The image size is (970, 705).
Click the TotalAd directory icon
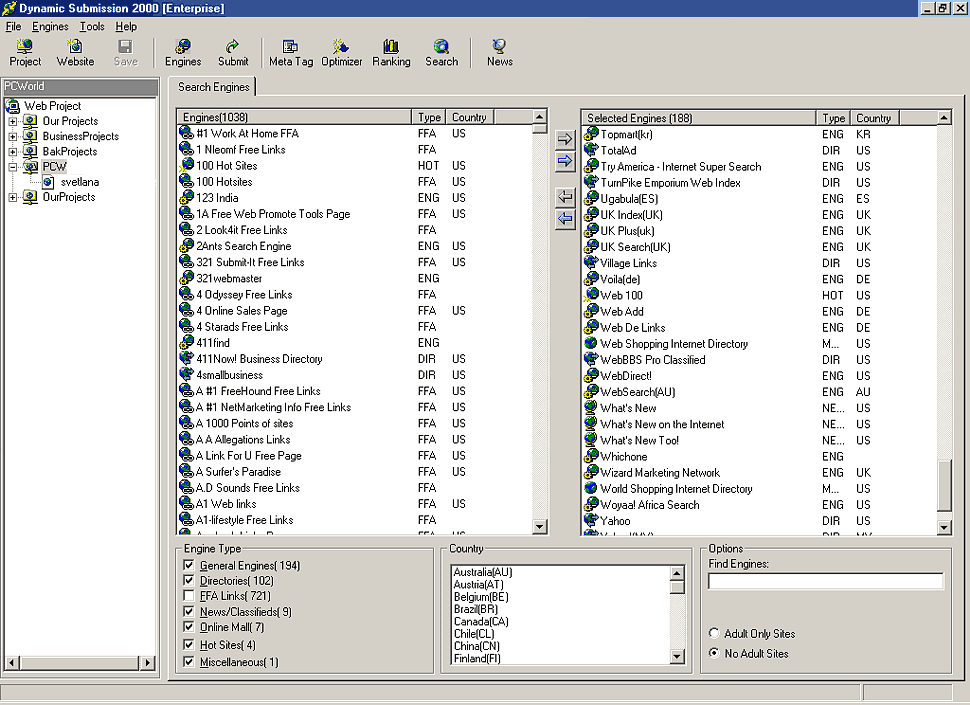click(591, 150)
